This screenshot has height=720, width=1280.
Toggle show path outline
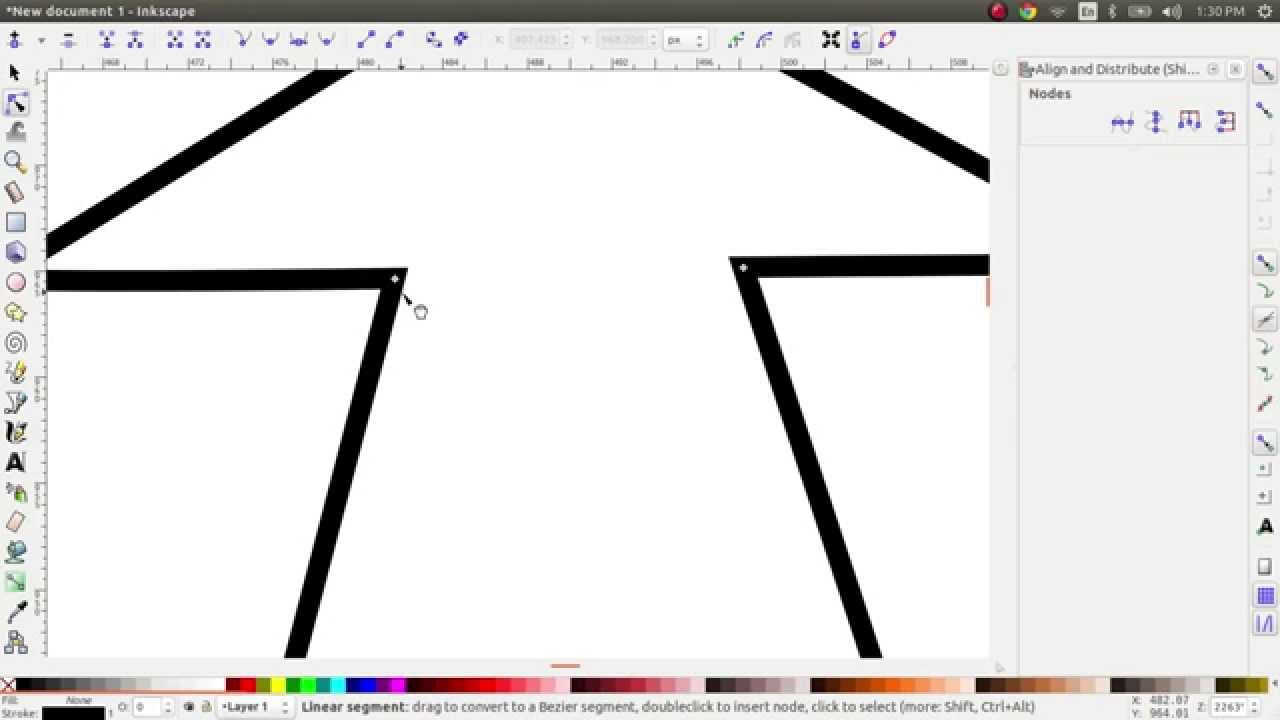coord(887,40)
